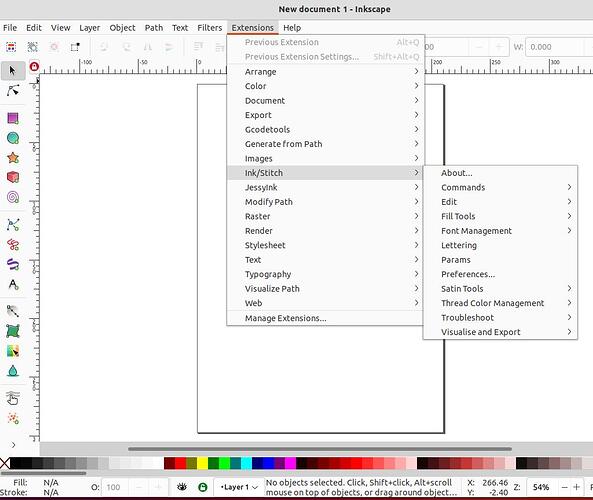Viewport: 593px width, 500px height.
Task: Choose Preferences... in Ink/Stitch submenu
Action: (500, 274)
